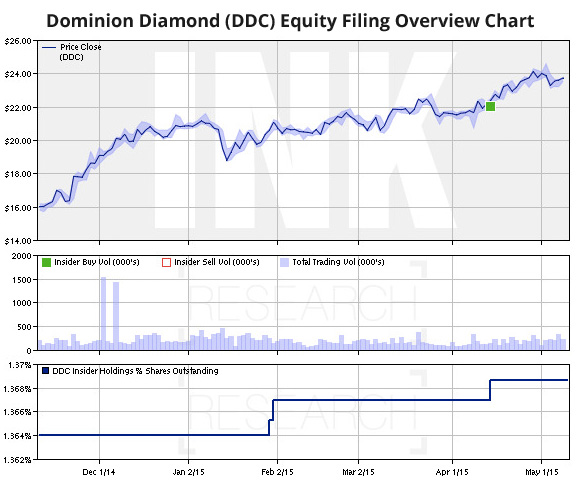
Task: Click the $26.00 price axis label
Action: pos(18,41)
